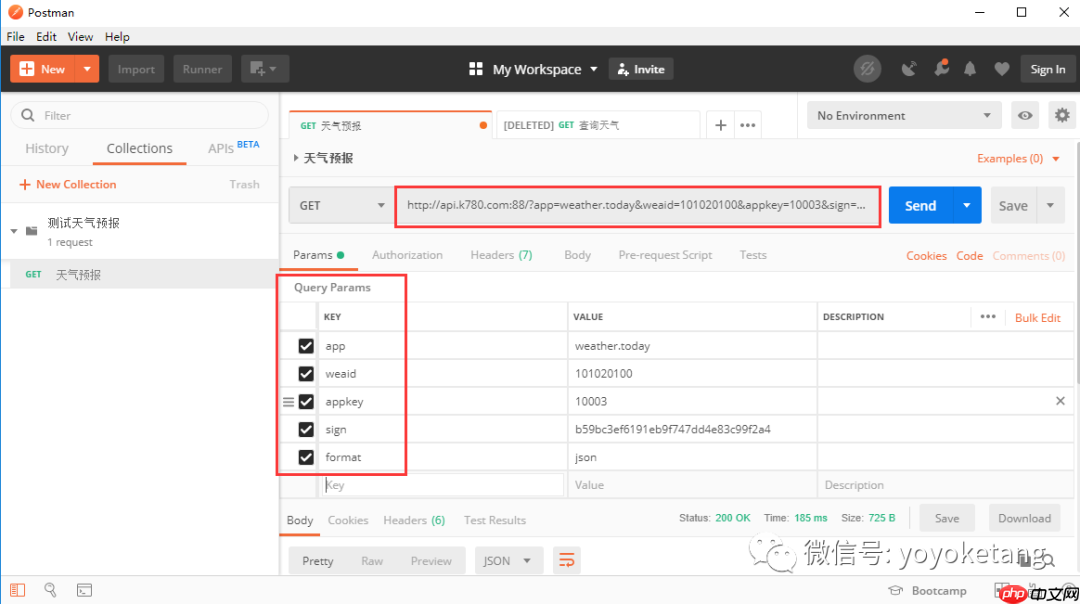Open the notifications bell icon
Screen dimensions: 1080x604
click(x=970, y=69)
